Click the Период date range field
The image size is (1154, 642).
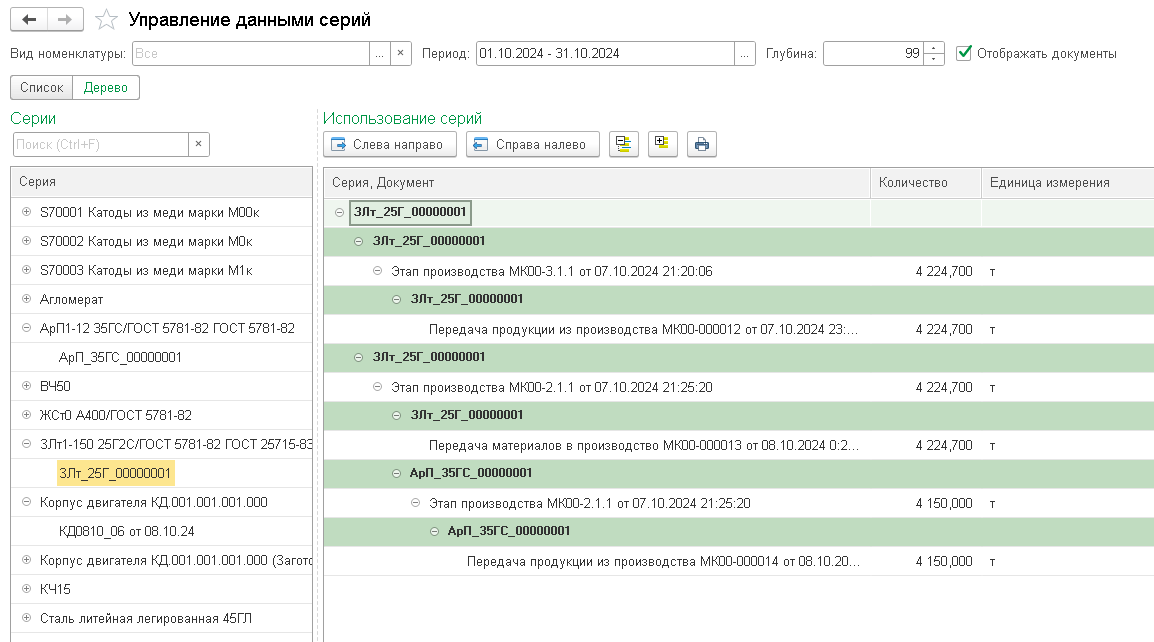click(x=605, y=53)
